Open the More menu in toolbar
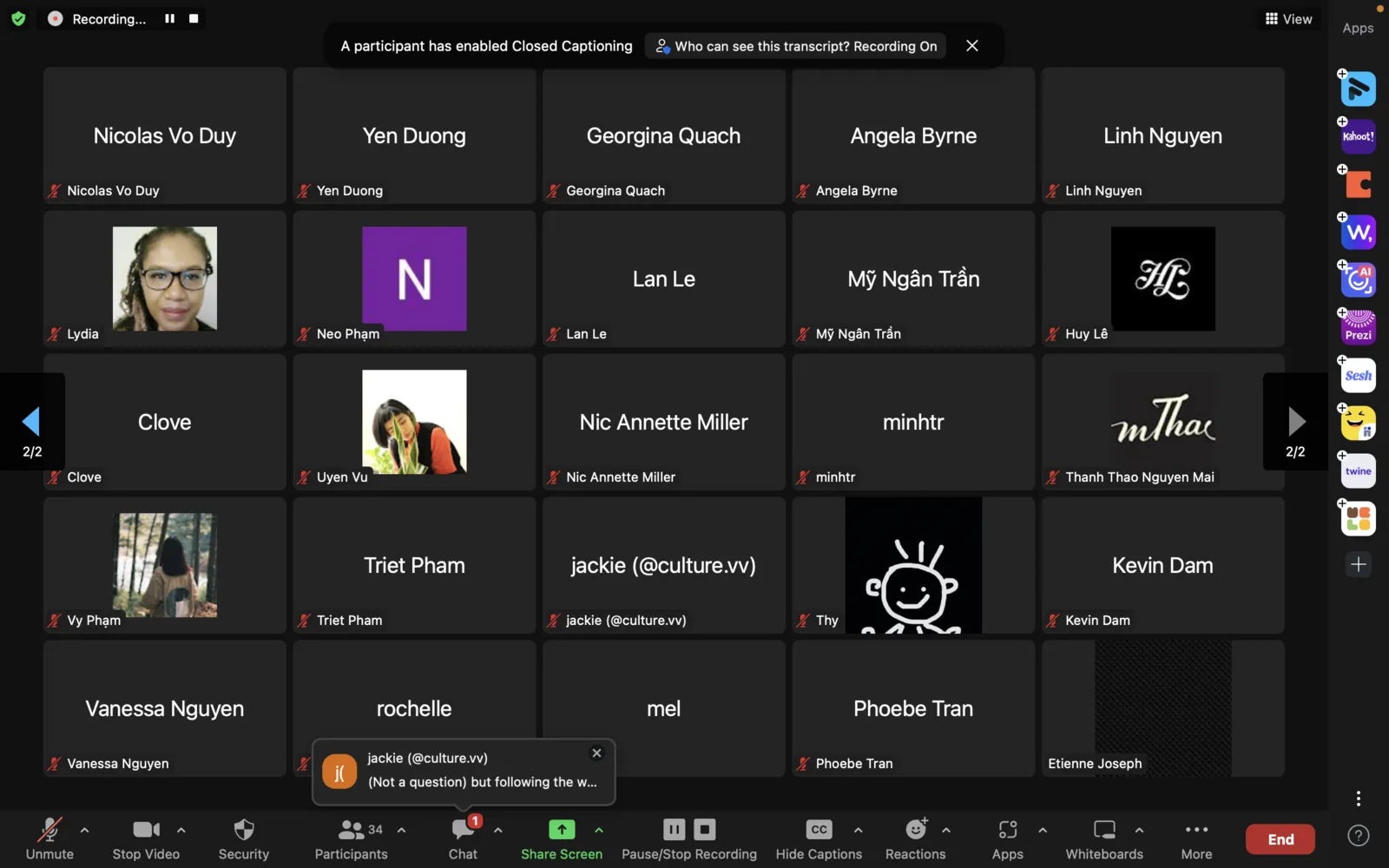This screenshot has width=1389, height=868. pos(1195,839)
